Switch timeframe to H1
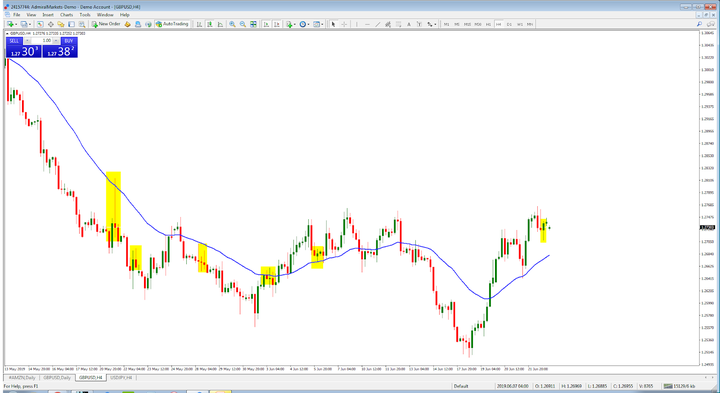This screenshot has height=393, width=720. [x=489, y=24]
